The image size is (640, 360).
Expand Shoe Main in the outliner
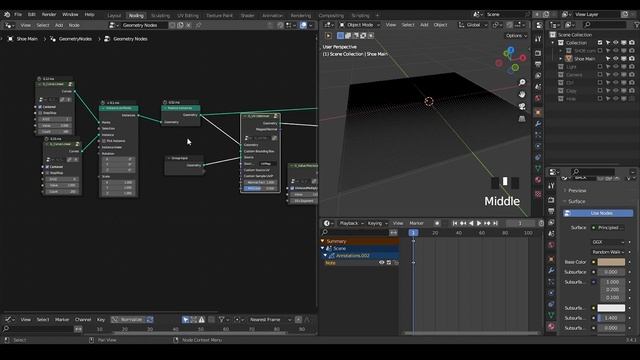point(561,59)
